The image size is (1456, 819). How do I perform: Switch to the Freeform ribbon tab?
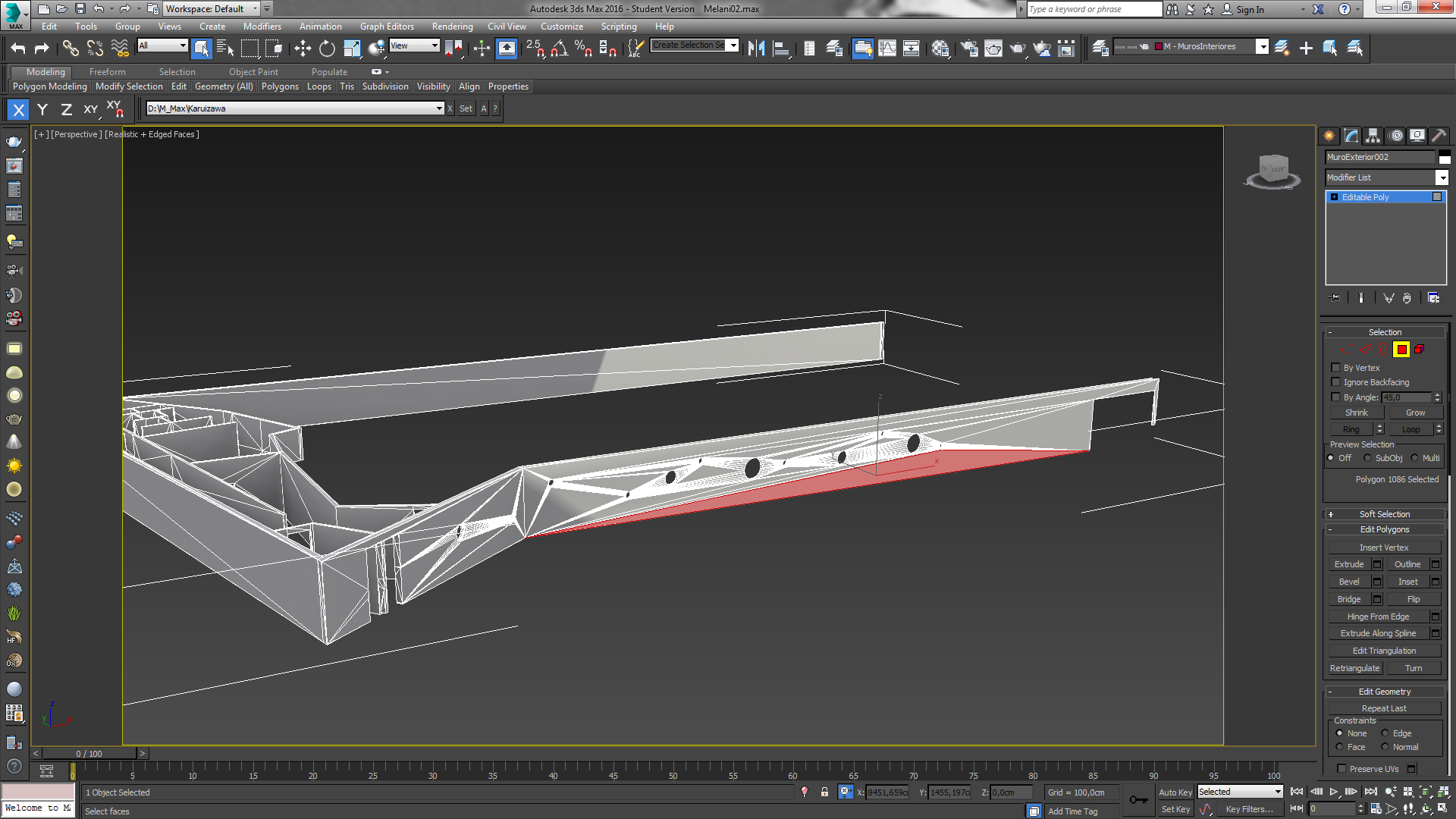coord(107,72)
